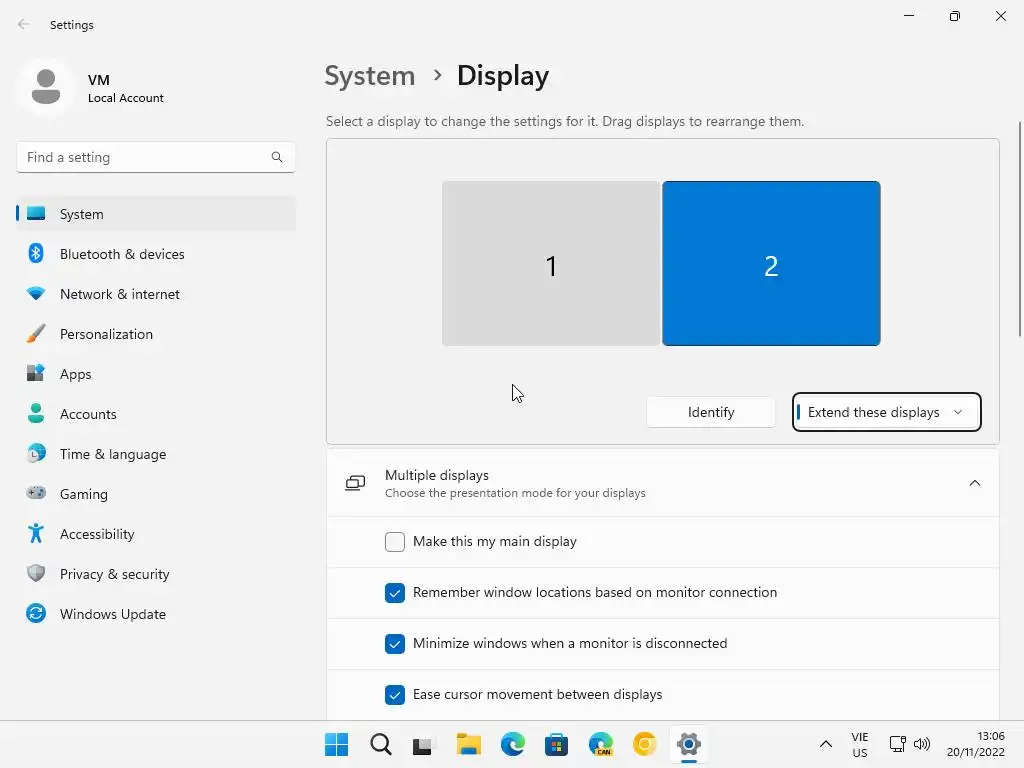Uncheck Remember window locations based on monitor connection

tap(394, 592)
